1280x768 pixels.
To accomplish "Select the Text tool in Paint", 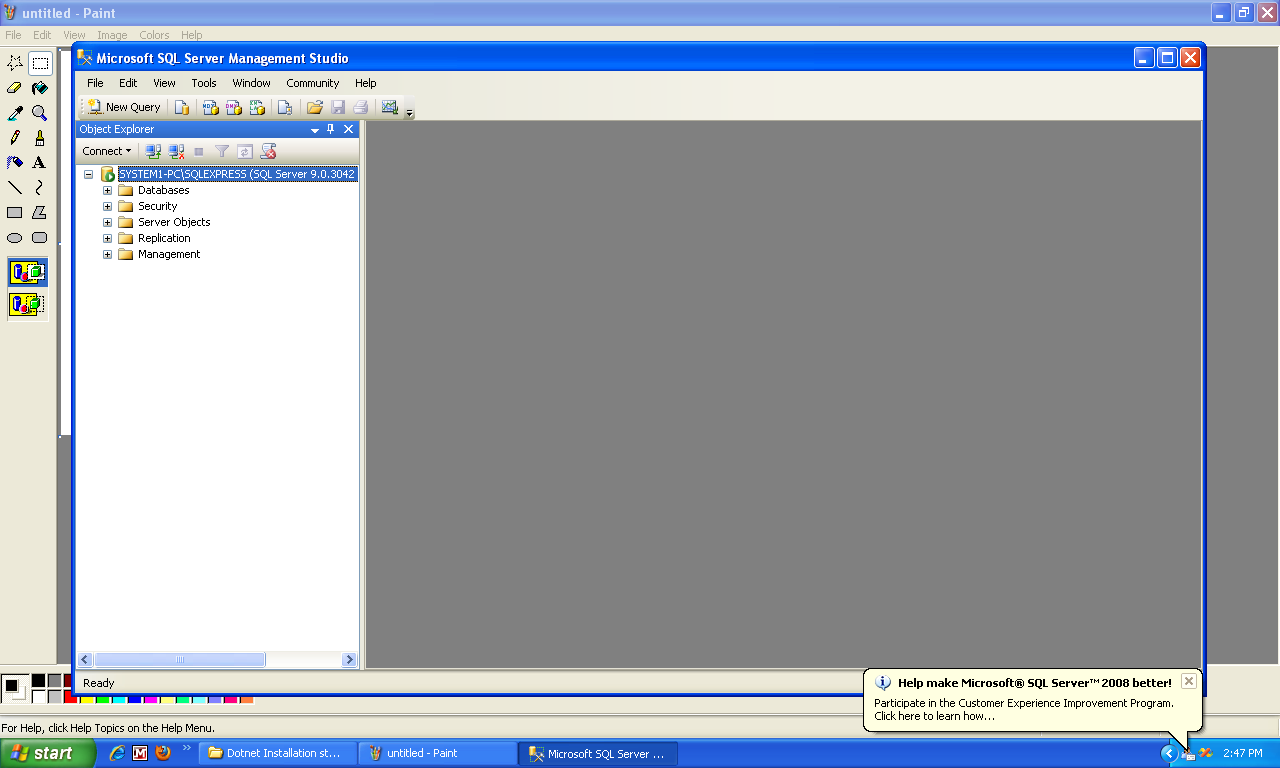I will point(40,162).
